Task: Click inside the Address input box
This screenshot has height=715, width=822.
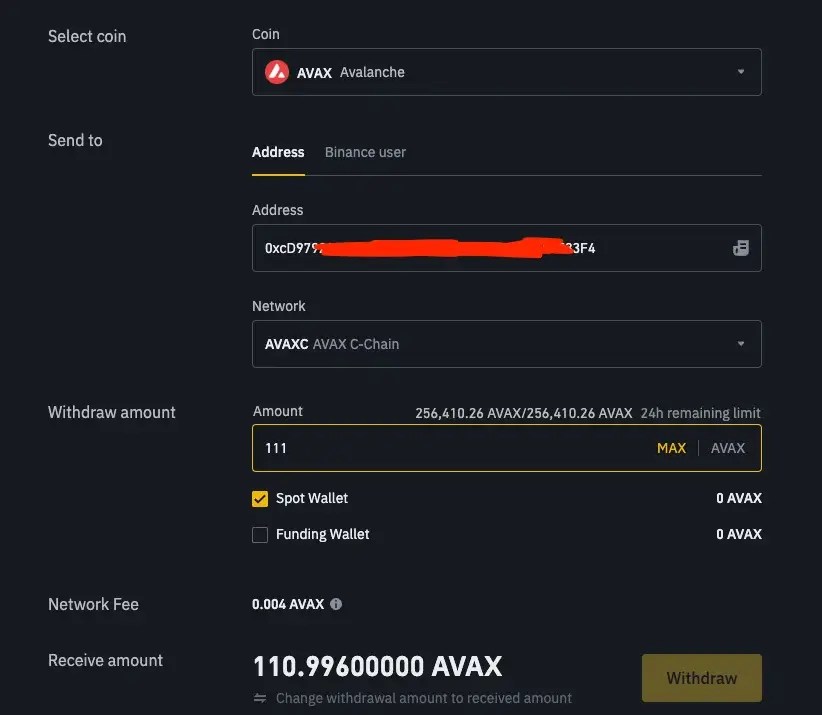Action: tap(450, 247)
